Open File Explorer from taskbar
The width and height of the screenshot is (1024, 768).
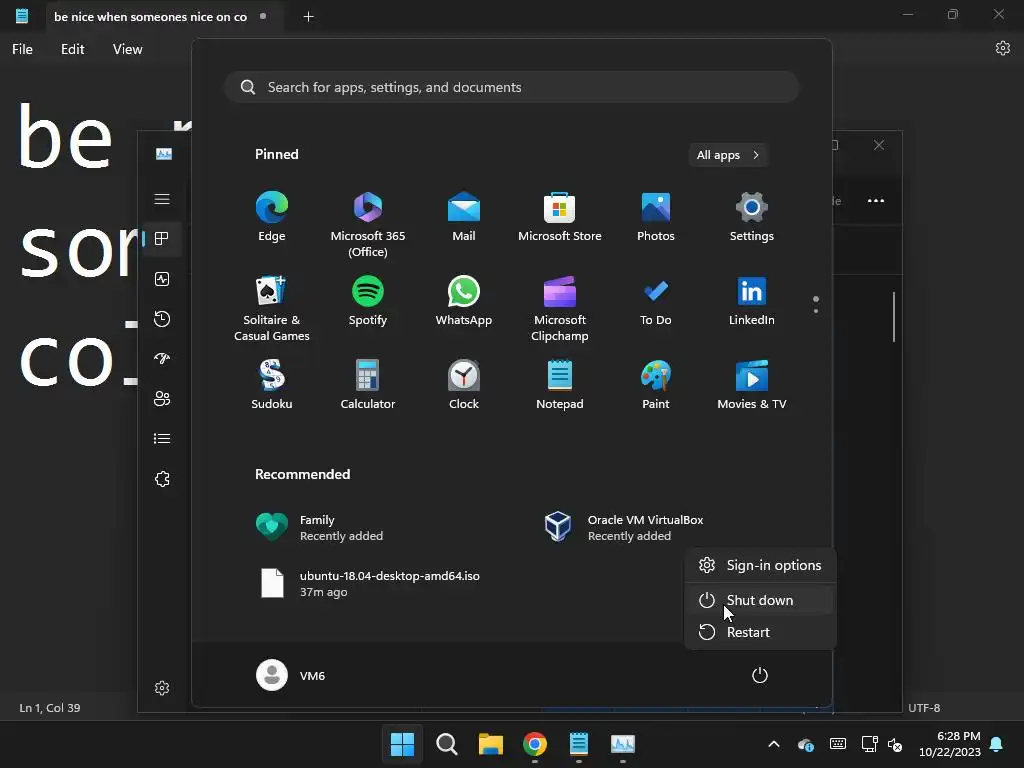(x=490, y=744)
